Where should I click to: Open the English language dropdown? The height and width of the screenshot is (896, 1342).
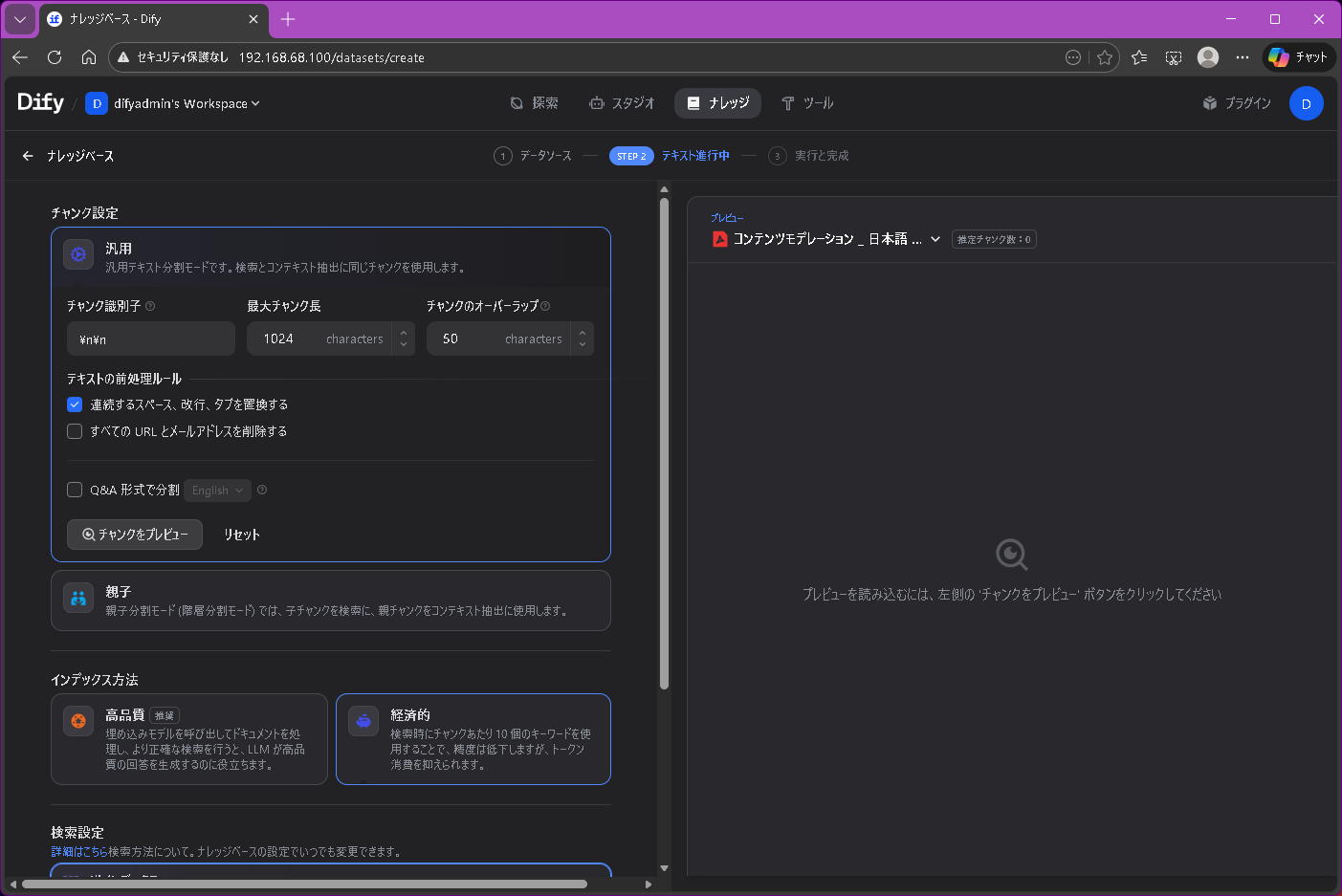point(217,490)
